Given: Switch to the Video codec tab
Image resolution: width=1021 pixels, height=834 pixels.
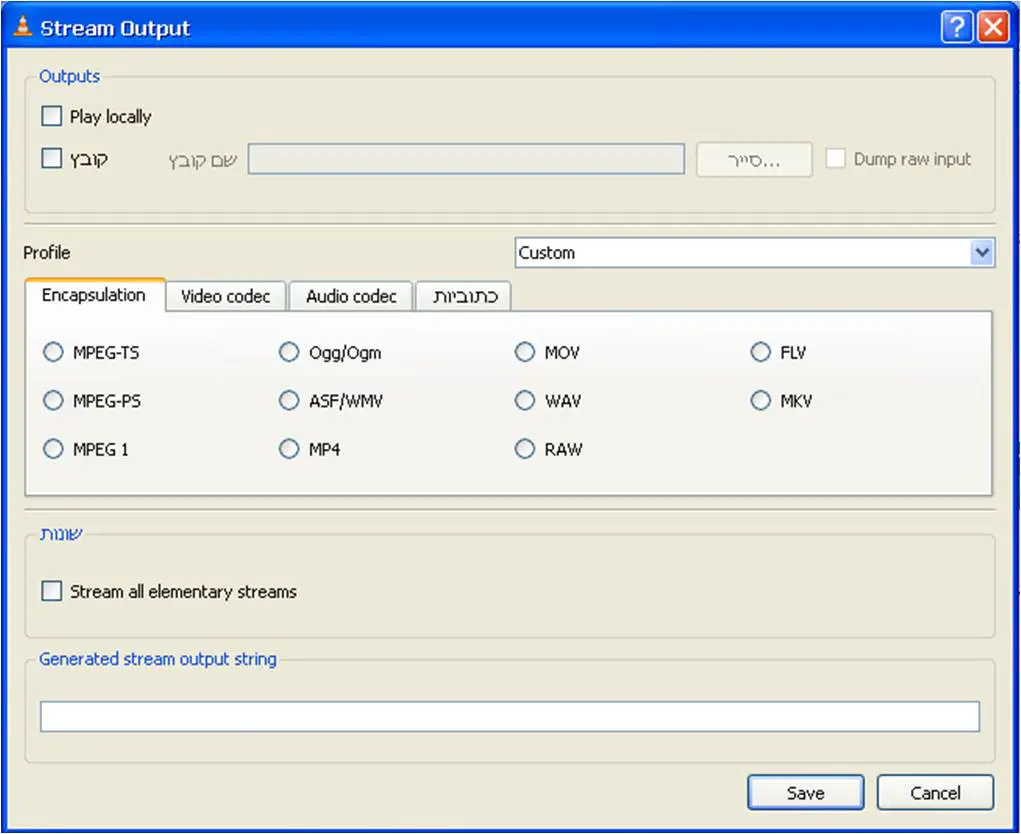Looking at the screenshot, I should point(225,297).
